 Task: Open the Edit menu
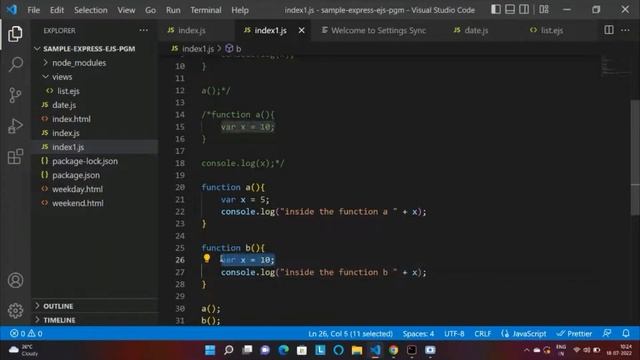[x=57, y=10]
